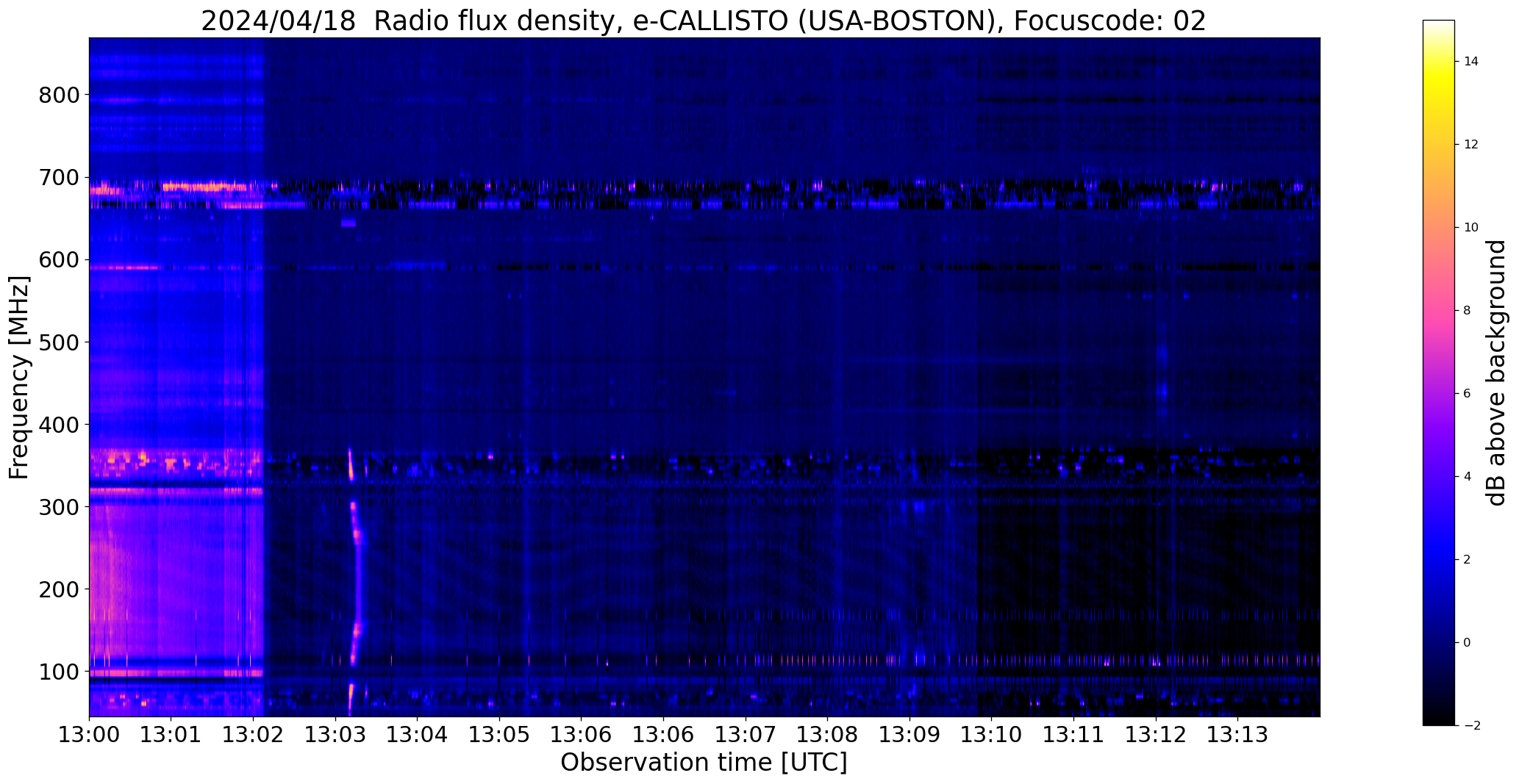Click the 13:08 time tick label
The width and height of the screenshot is (1519, 784).
tap(828, 734)
